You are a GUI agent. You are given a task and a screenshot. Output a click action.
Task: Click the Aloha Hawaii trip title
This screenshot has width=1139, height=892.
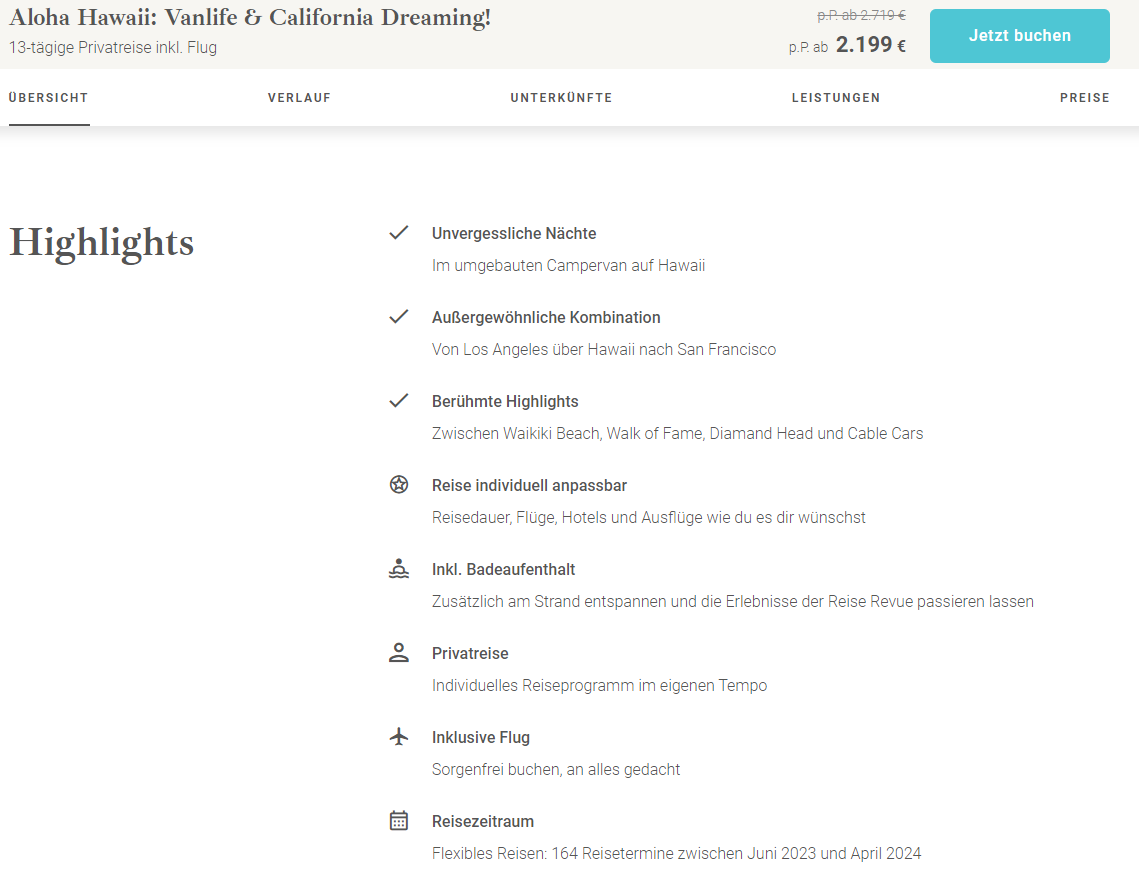[250, 17]
